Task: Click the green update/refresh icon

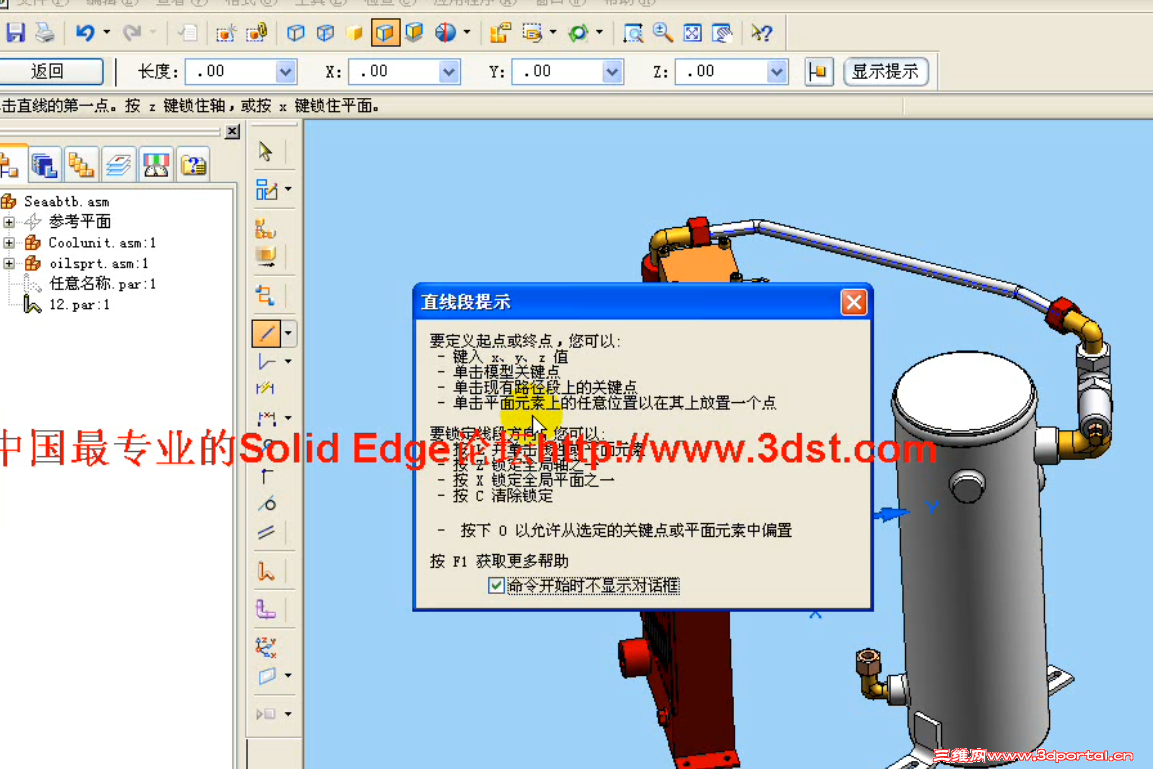Action: [579, 32]
